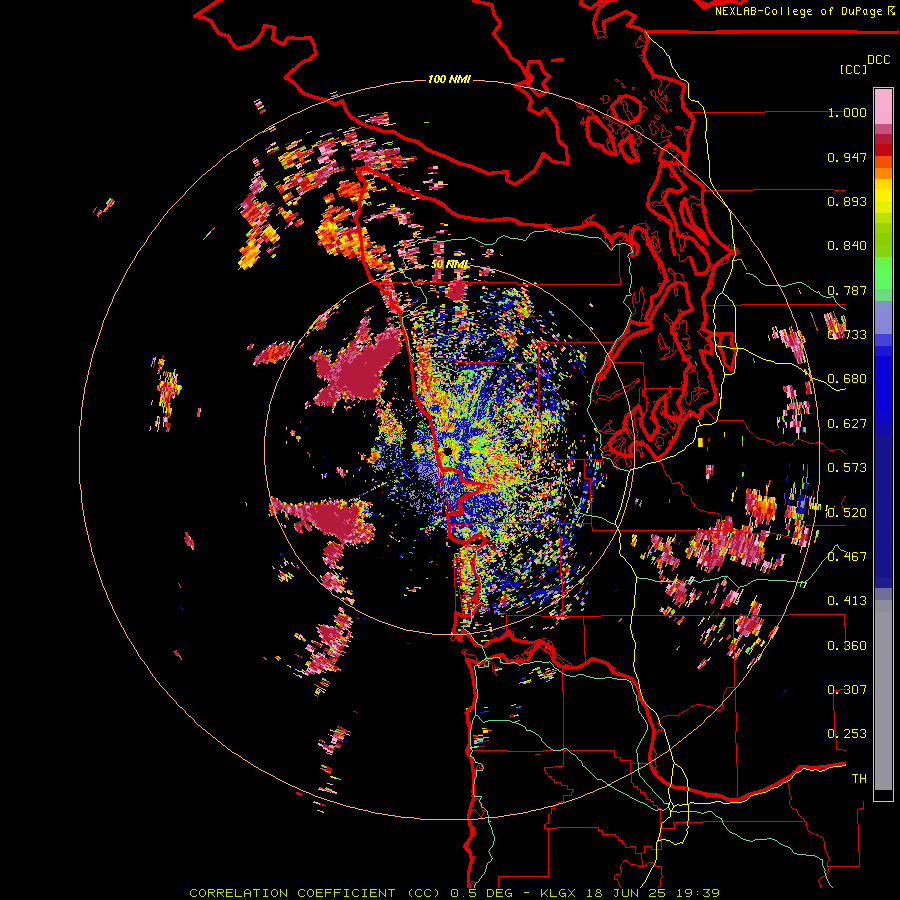Click the 0.360 scale value
Screen dimensions: 900x900
click(x=847, y=646)
